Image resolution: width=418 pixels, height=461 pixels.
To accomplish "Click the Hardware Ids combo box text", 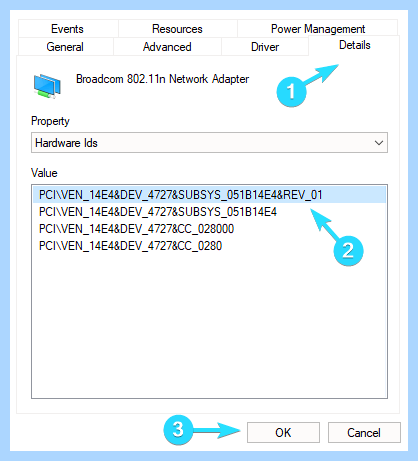I will (66, 143).
